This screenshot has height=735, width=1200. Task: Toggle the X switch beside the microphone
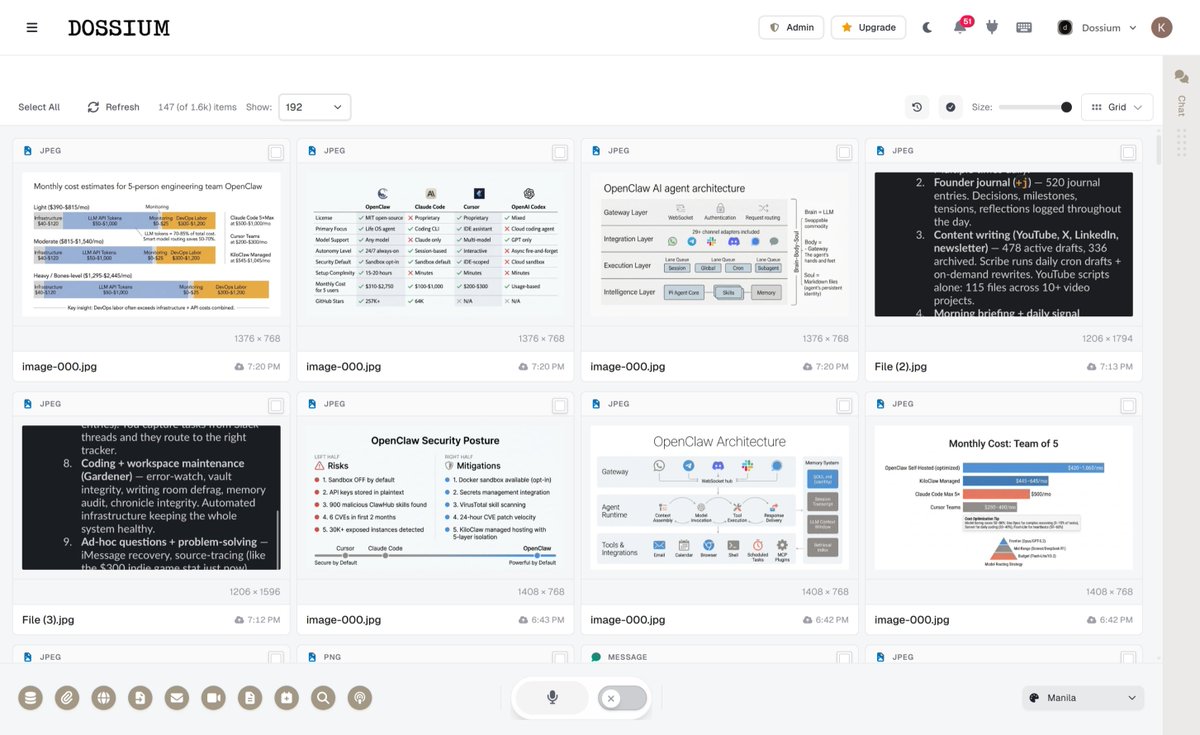click(x=622, y=698)
